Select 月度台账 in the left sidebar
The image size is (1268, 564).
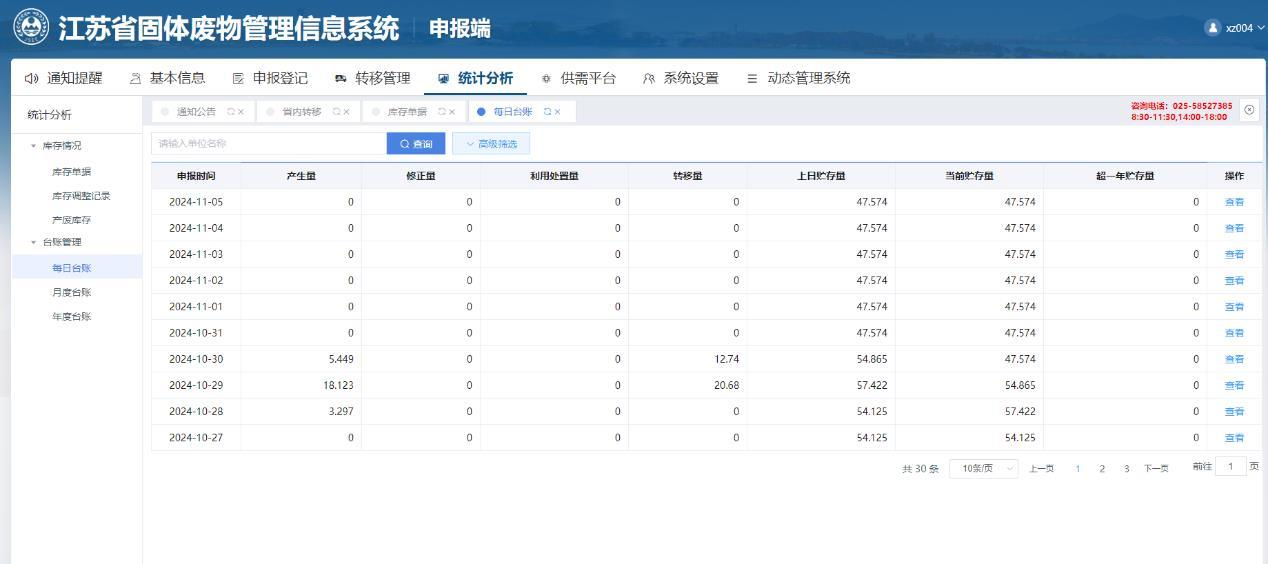point(71,292)
